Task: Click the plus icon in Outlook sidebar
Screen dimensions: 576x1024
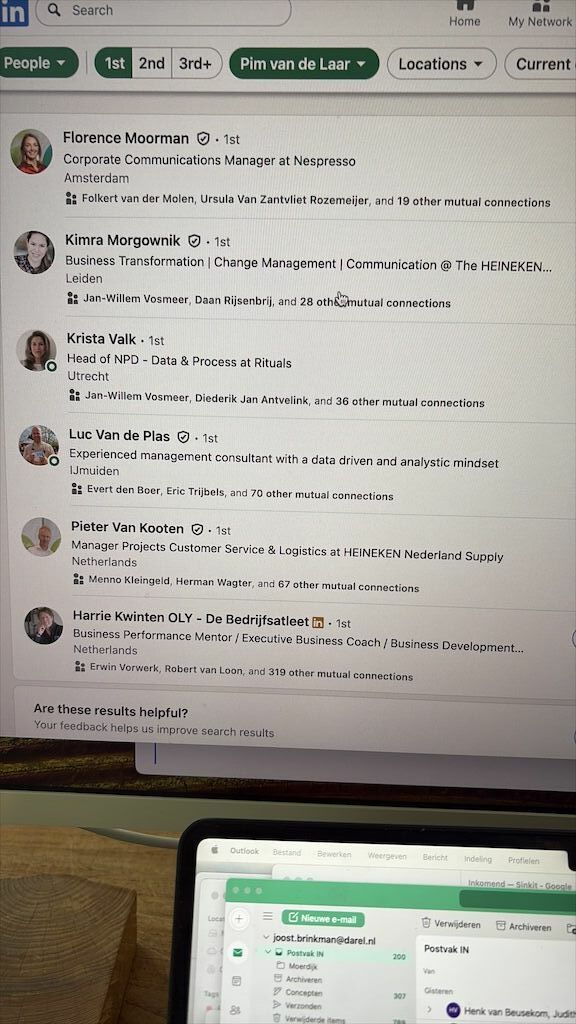Action: pyautogui.click(x=238, y=919)
